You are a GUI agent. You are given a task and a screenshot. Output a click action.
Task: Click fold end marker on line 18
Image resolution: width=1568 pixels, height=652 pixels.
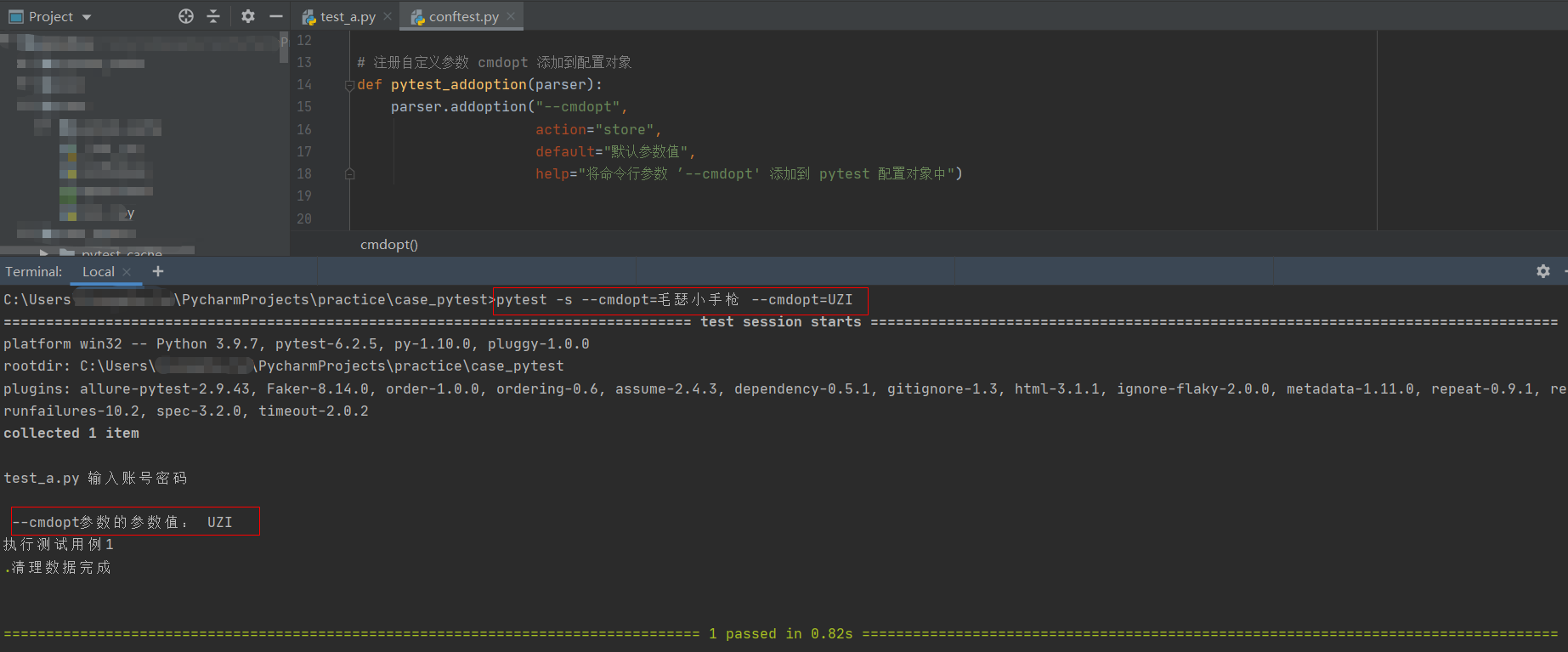pyautogui.click(x=349, y=174)
